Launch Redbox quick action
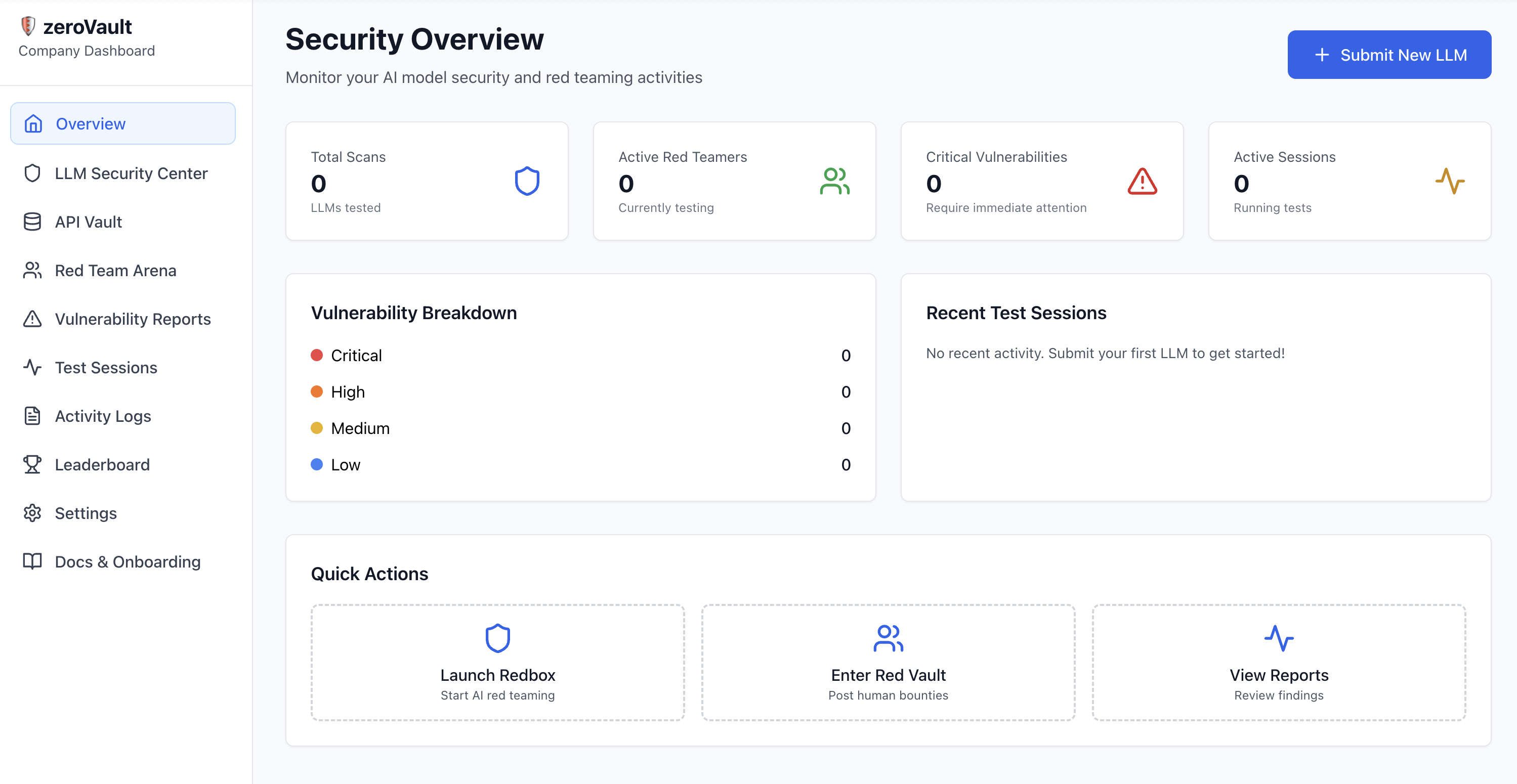Screen dimensions: 1517x784 click(497, 662)
